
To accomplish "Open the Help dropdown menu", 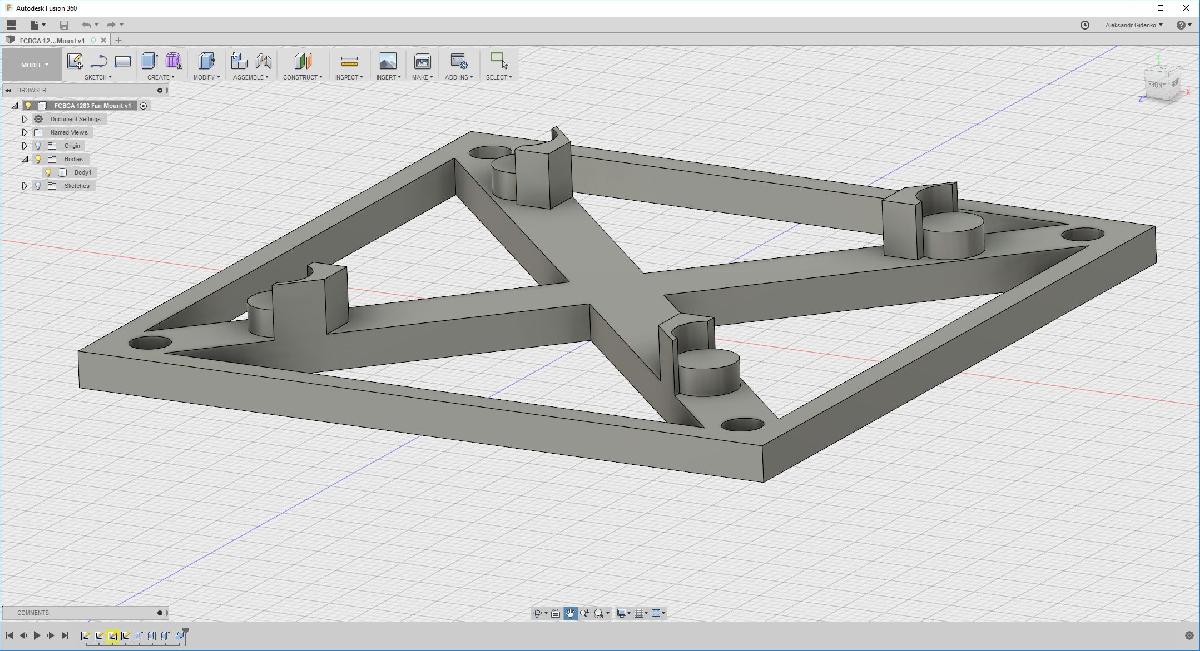I will [x=1182, y=25].
